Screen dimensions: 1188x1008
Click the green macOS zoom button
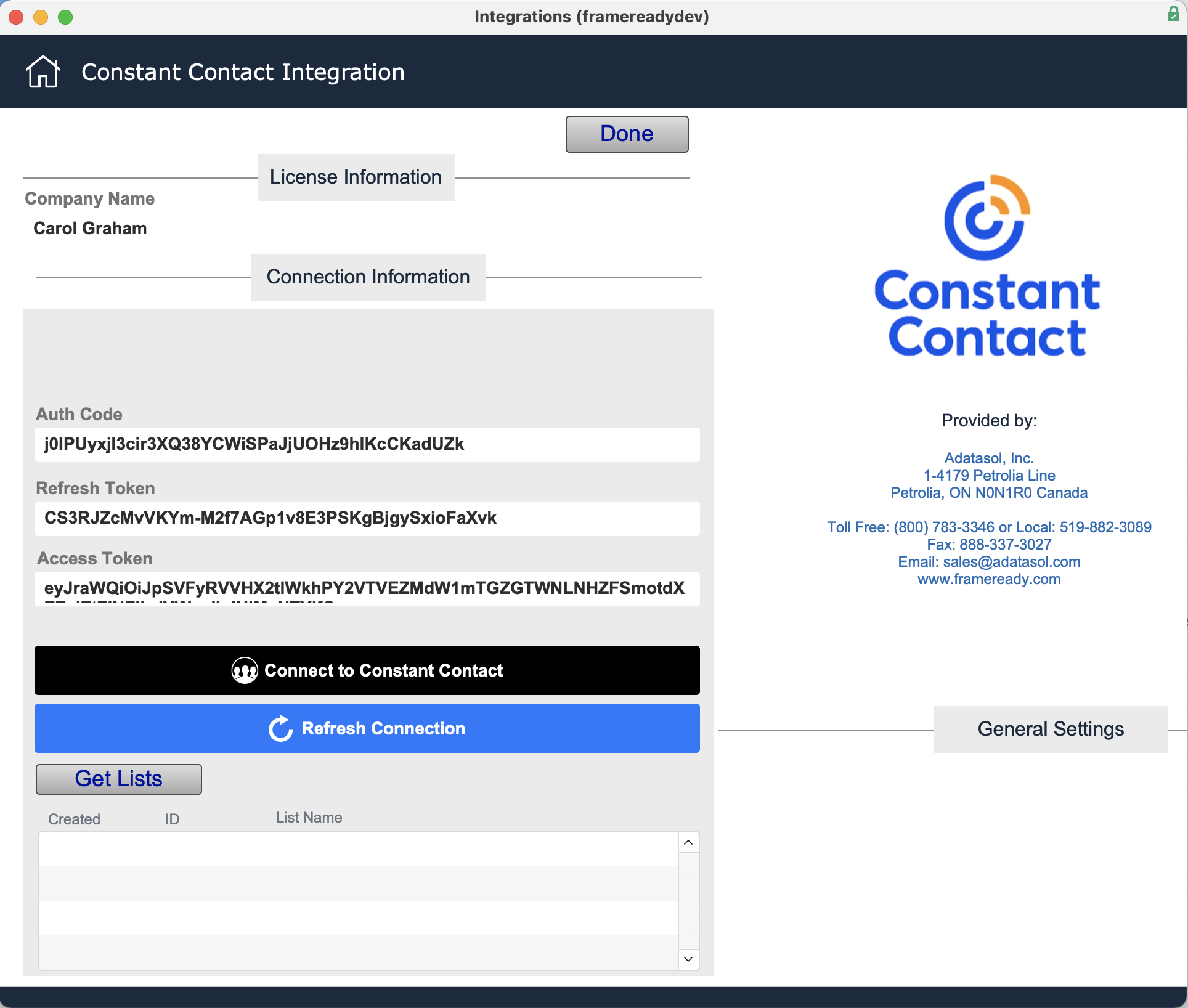65,17
